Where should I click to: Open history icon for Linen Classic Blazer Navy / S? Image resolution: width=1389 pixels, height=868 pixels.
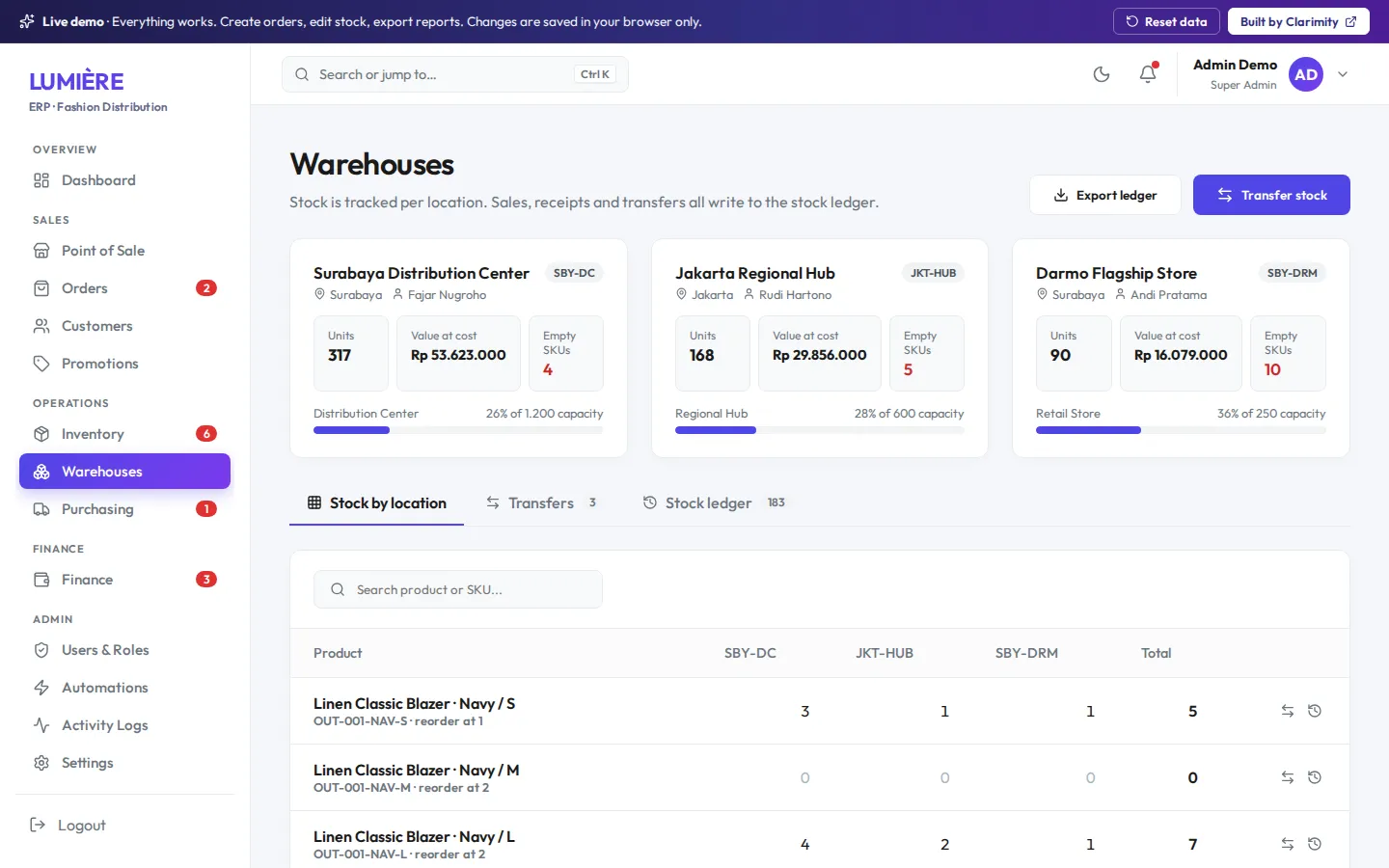point(1315,711)
